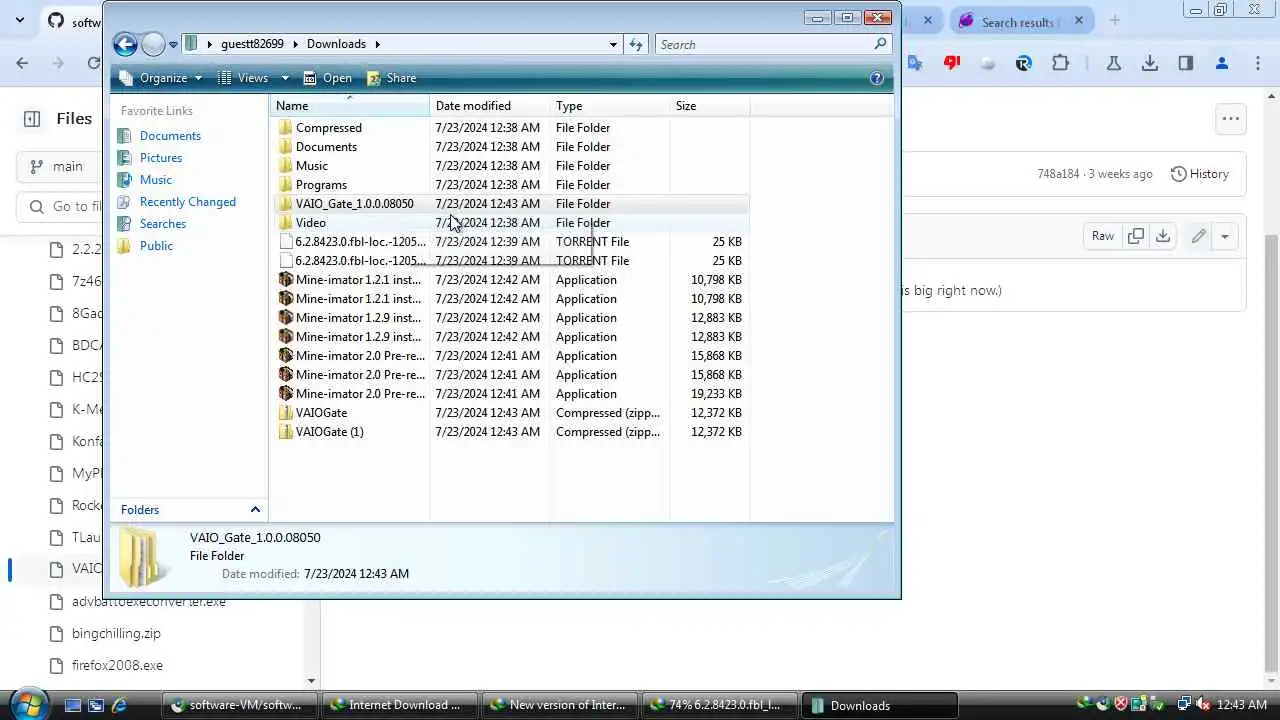This screenshot has width=1280, height=720.
Task: Click the volume muted tray icon
Action: [1203, 705]
